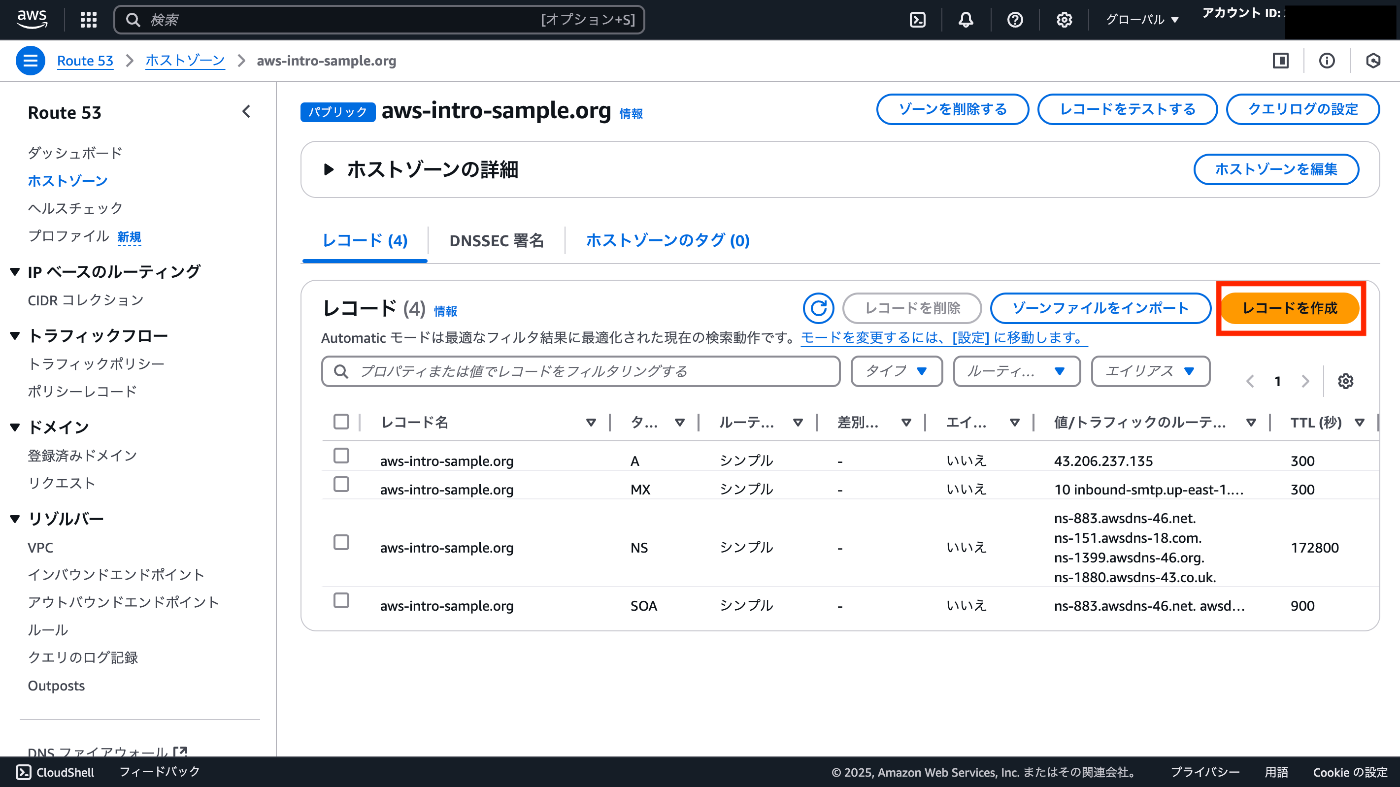Focus the top AWS 検索 search bar
Image resolution: width=1400 pixels, height=787 pixels.
[379, 20]
